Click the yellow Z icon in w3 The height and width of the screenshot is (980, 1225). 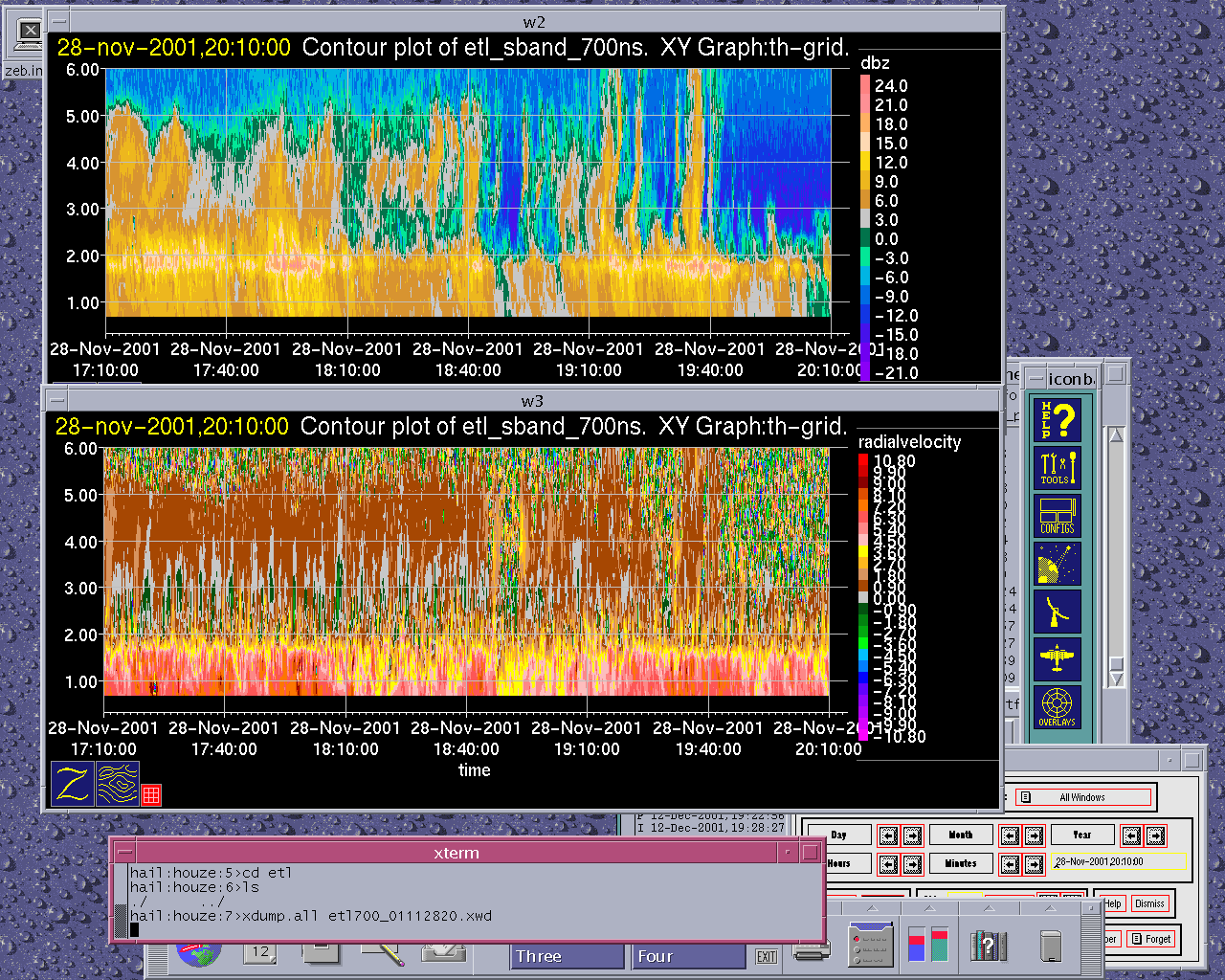click(x=73, y=783)
